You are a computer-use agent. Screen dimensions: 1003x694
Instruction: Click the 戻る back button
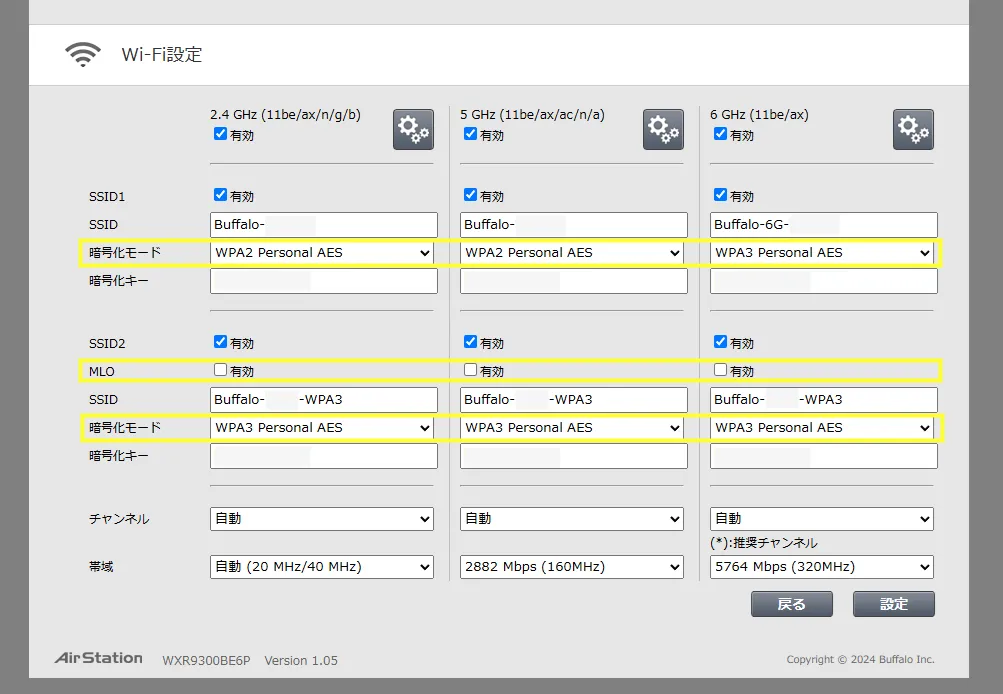click(792, 604)
